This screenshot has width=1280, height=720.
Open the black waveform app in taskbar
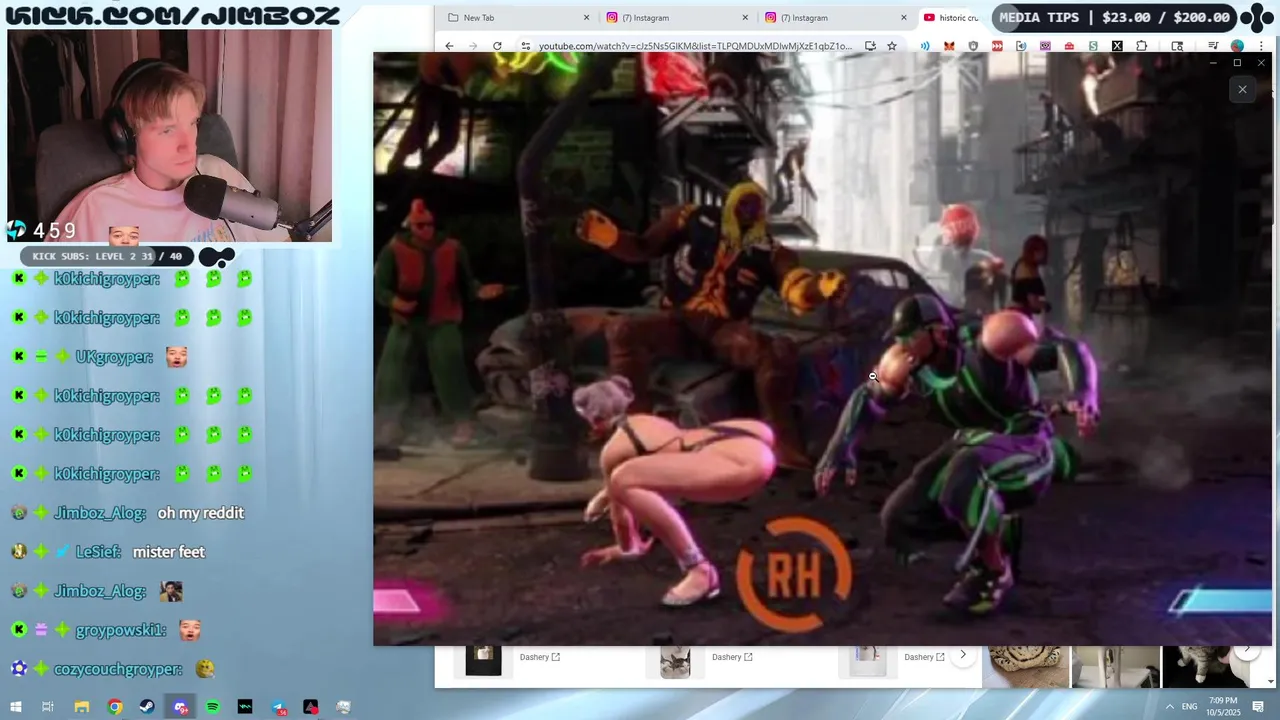click(x=245, y=707)
